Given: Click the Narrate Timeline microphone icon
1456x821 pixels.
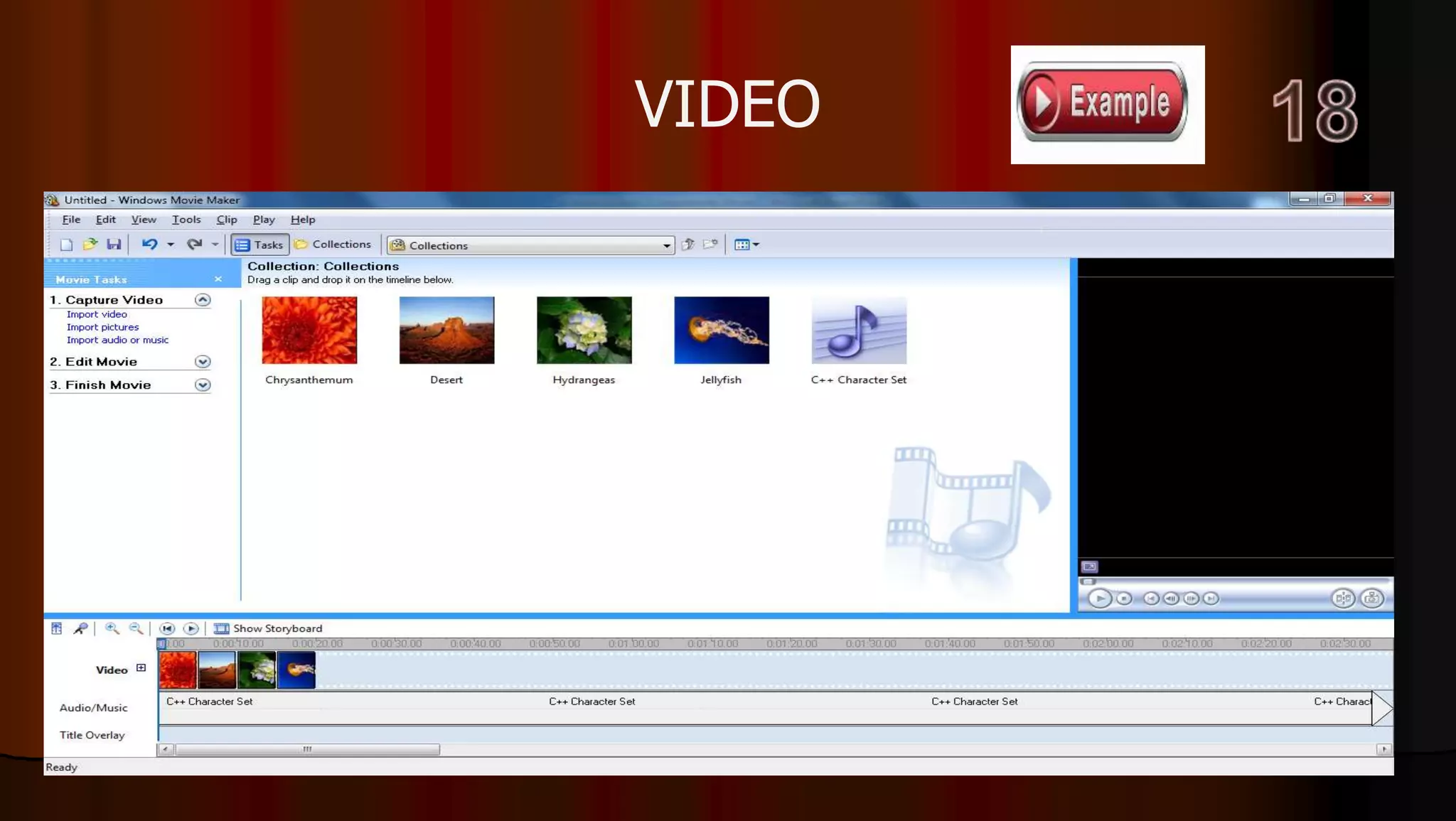Looking at the screenshot, I should tap(80, 628).
